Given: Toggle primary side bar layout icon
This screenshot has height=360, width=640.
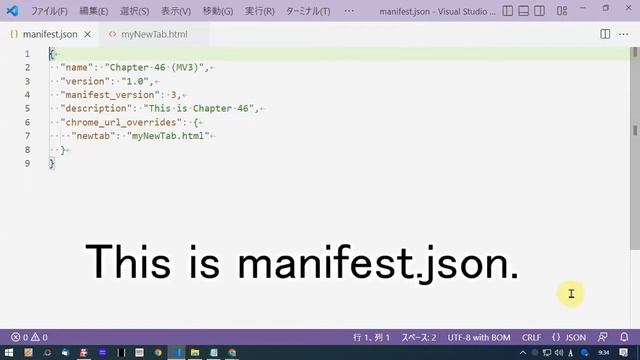Looking at the screenshot, I should [508, 11].
